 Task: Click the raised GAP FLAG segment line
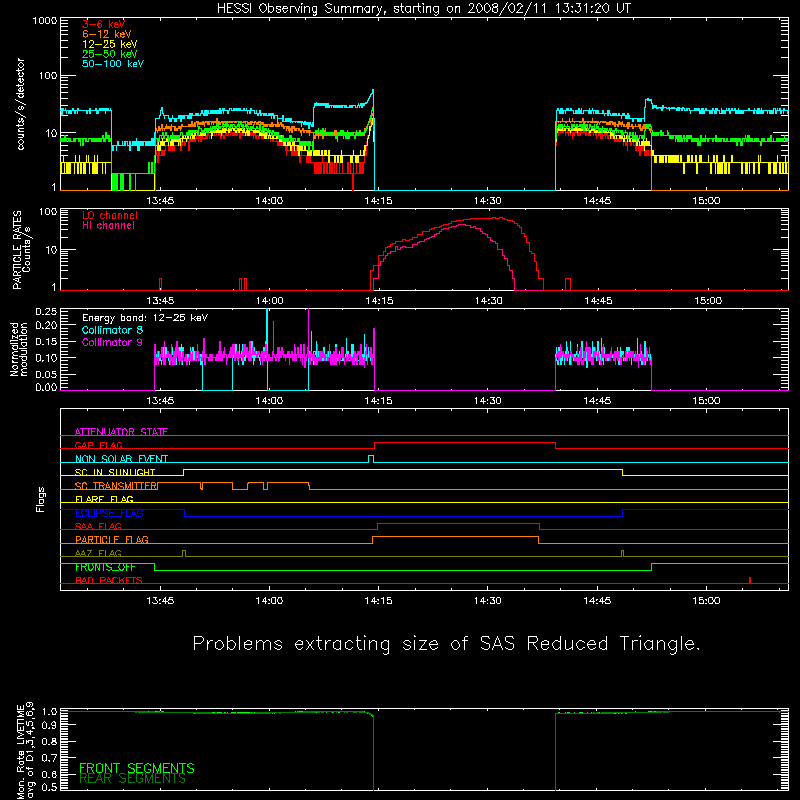click(x=465, y=443)
